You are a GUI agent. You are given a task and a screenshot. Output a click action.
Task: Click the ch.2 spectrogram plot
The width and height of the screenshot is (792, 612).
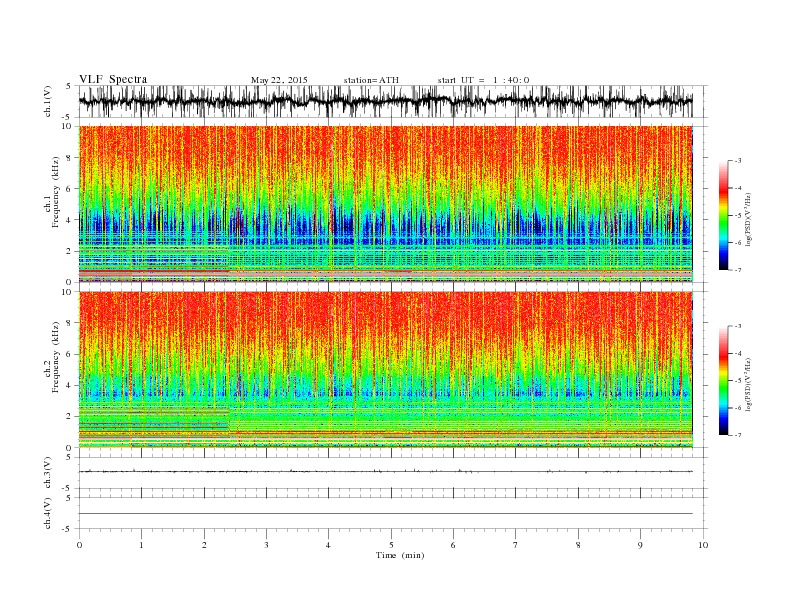click(x=386, y=370)
